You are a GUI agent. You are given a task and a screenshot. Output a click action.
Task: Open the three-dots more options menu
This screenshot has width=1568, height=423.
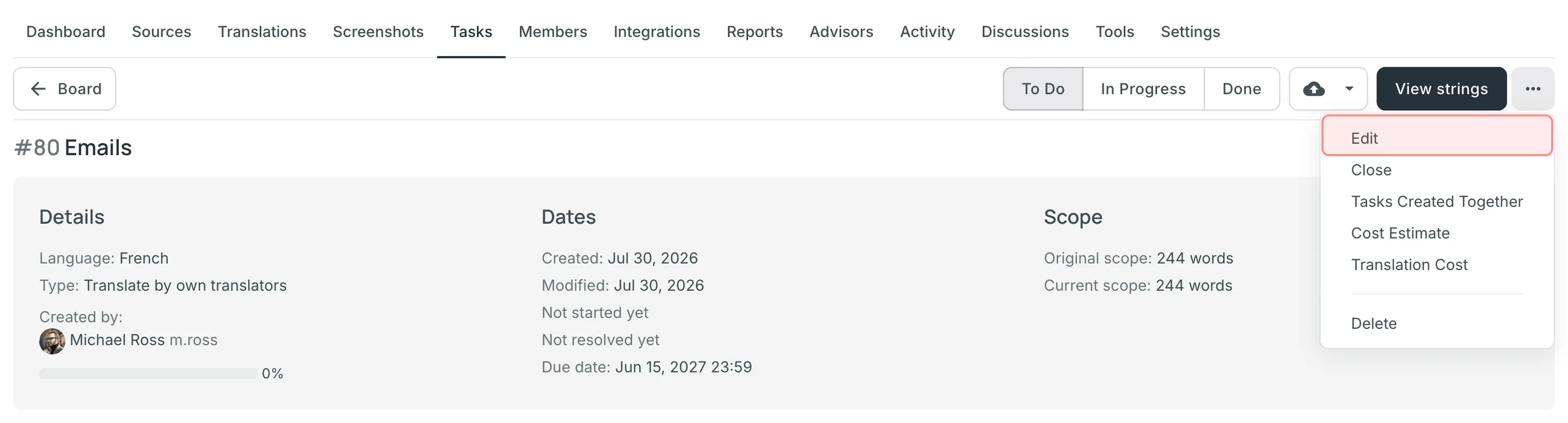coord(1532,89)
